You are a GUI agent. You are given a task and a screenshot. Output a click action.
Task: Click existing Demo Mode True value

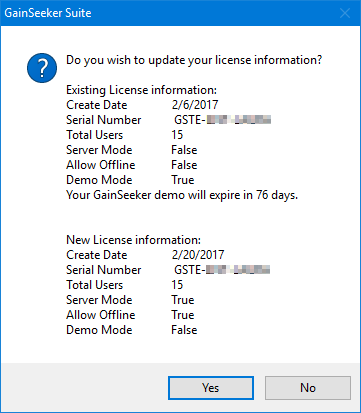[183, 180]
